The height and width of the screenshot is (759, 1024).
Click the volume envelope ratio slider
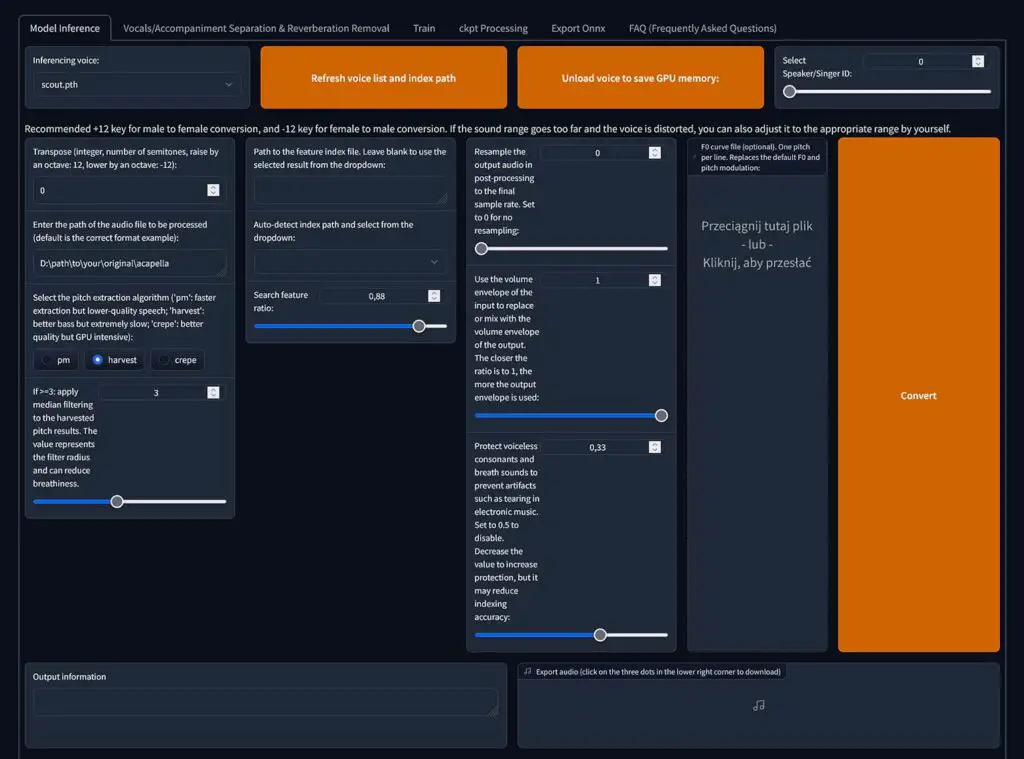(x=571, y=415)
